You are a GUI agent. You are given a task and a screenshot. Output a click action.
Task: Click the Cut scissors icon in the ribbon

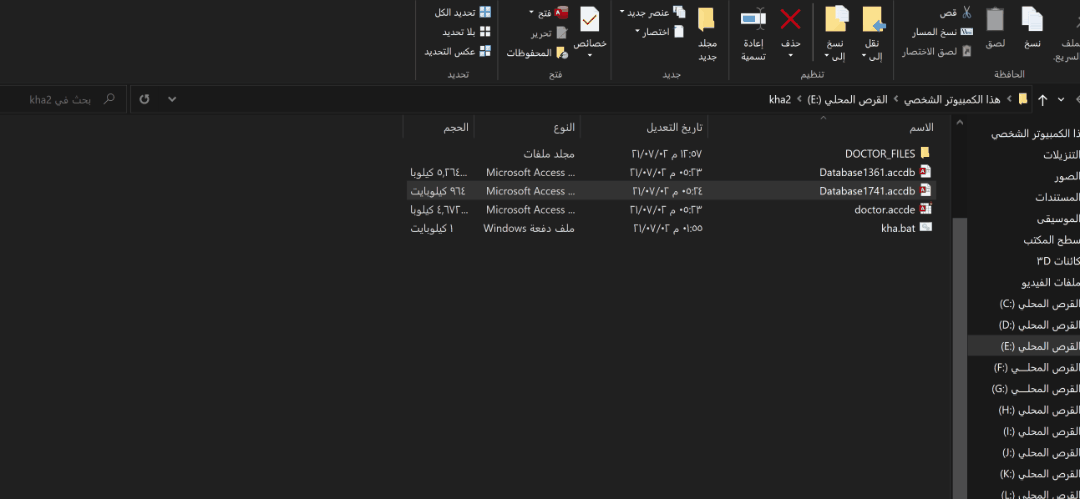click(x=966, y=12)
